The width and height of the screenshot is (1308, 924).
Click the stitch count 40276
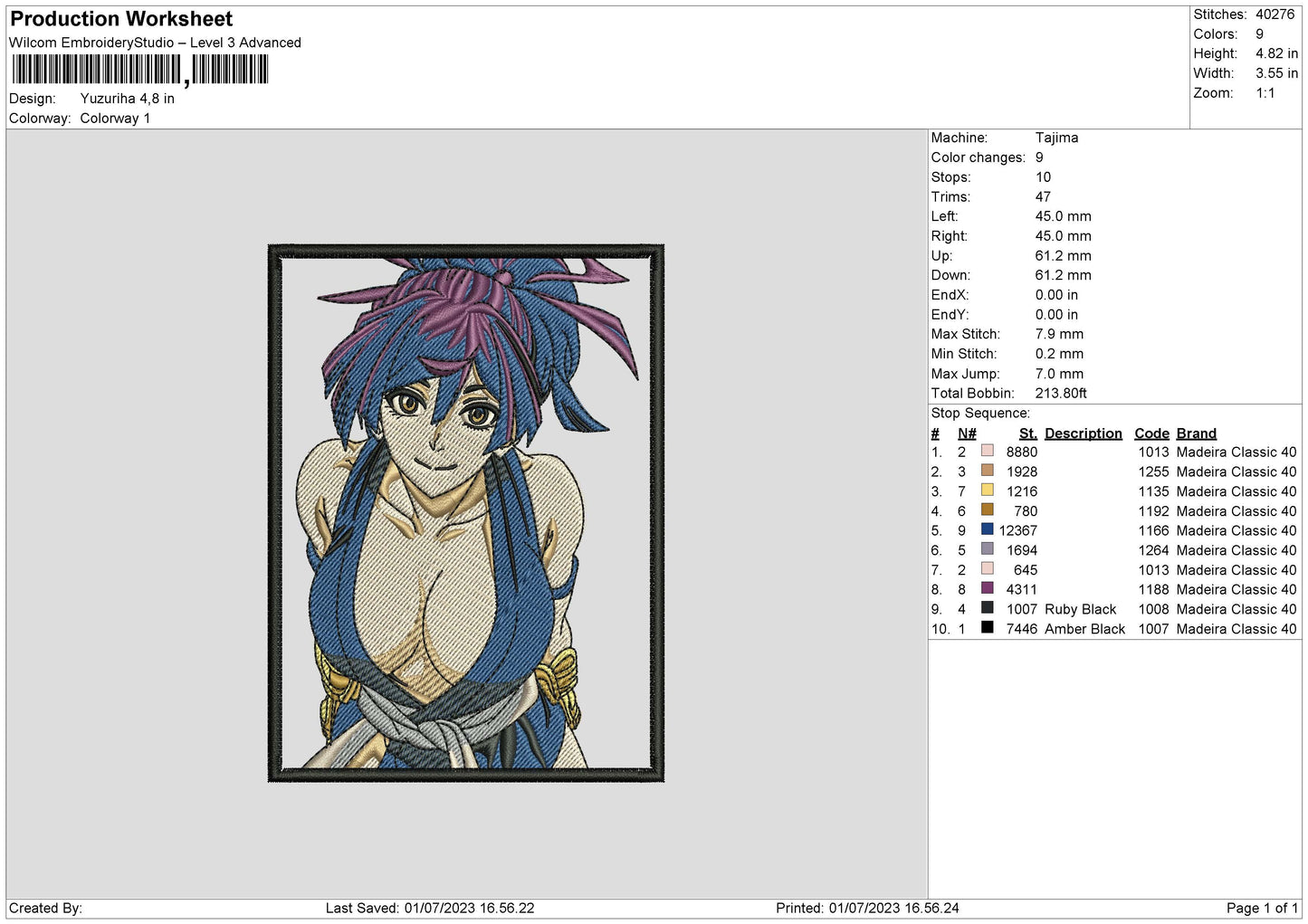[x=1275, y=14]
